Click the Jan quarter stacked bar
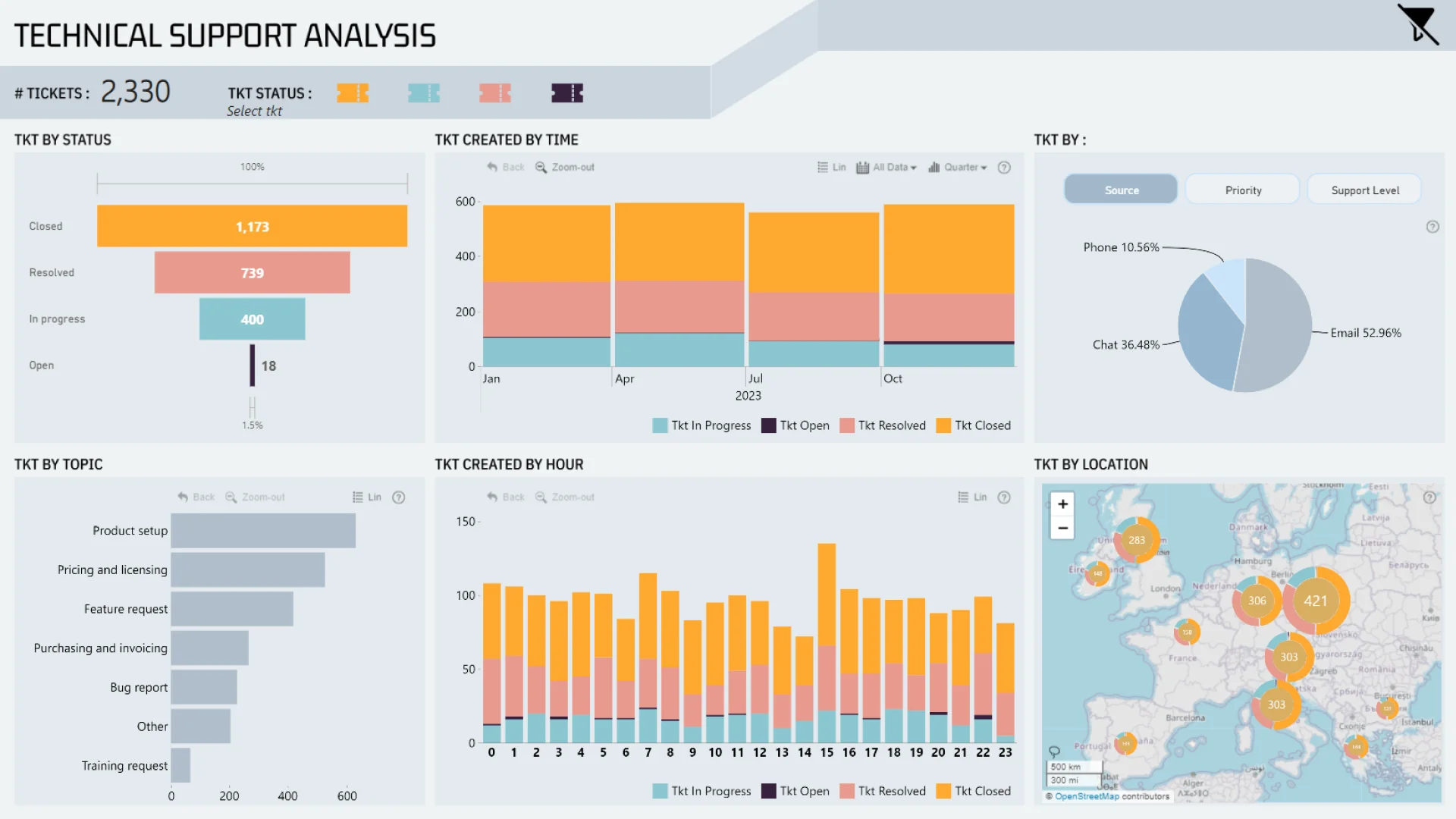The height and width of the screenshot is (819, 1456). point(547,286)
